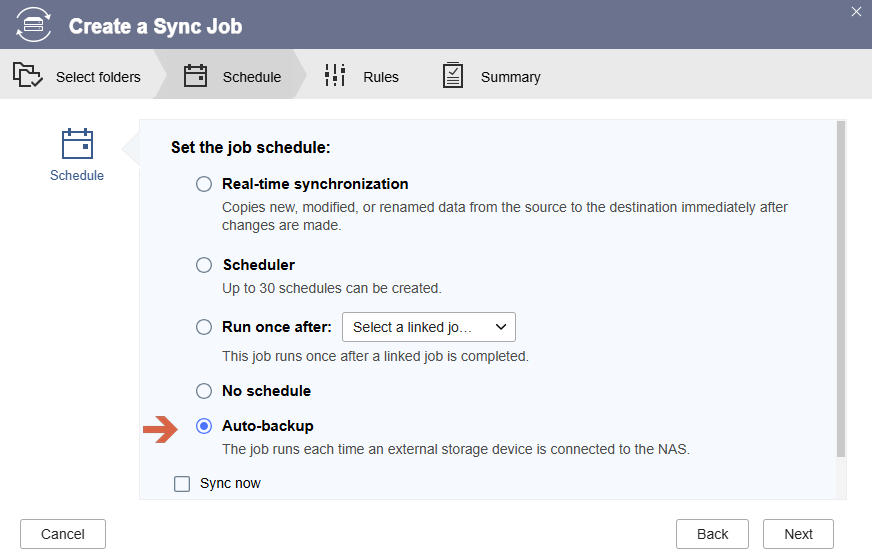Click the vertical scrollbar in schedule panel
The image size is (872, 558).
tap(841, 290)
